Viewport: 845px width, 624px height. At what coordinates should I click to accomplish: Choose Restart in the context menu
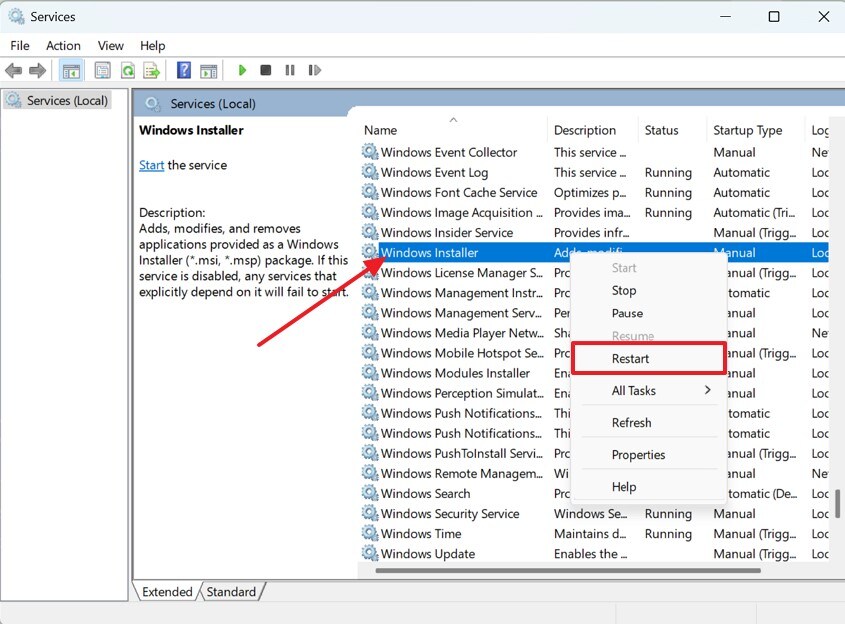click(649, 358)
